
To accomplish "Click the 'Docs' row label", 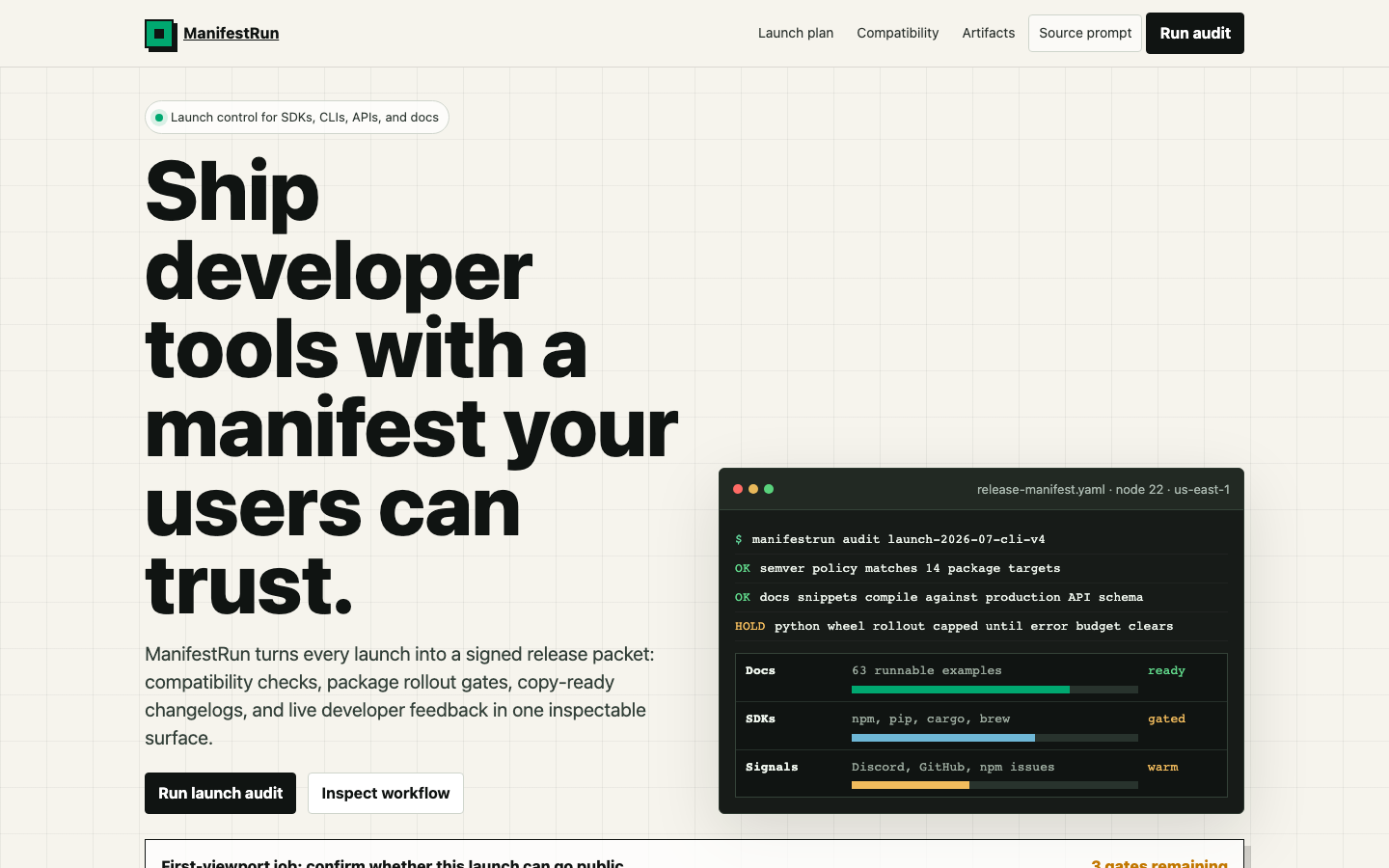I will click(x=760, y=670).
